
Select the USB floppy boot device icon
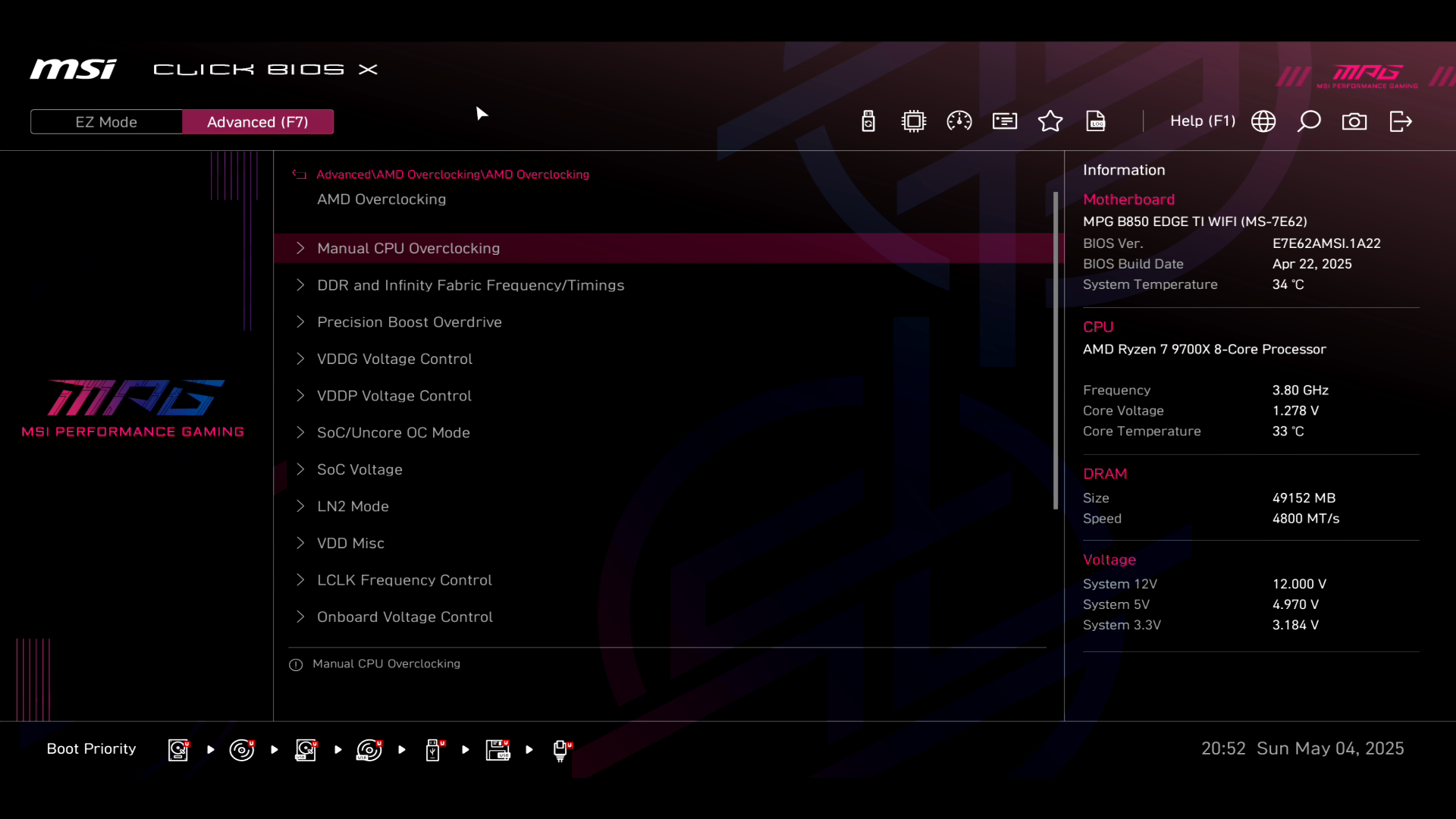pyautogui.click(x=497, y=750)
